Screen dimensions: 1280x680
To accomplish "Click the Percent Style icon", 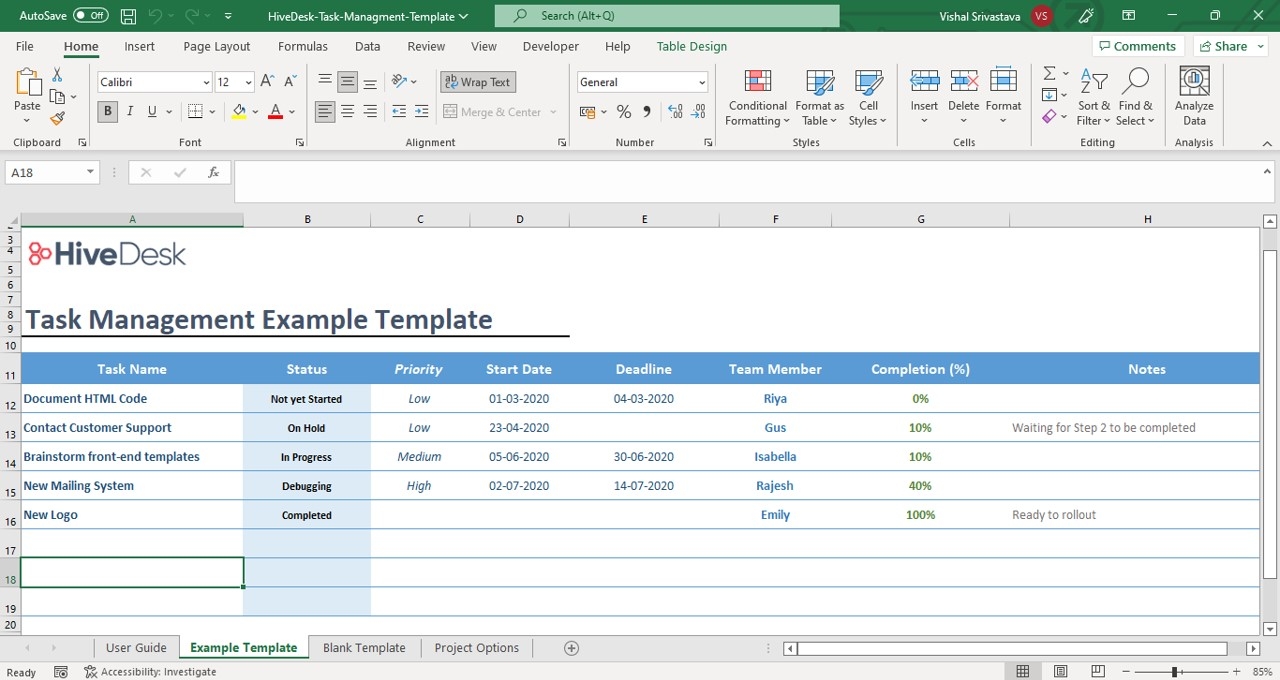I will 623,112.
